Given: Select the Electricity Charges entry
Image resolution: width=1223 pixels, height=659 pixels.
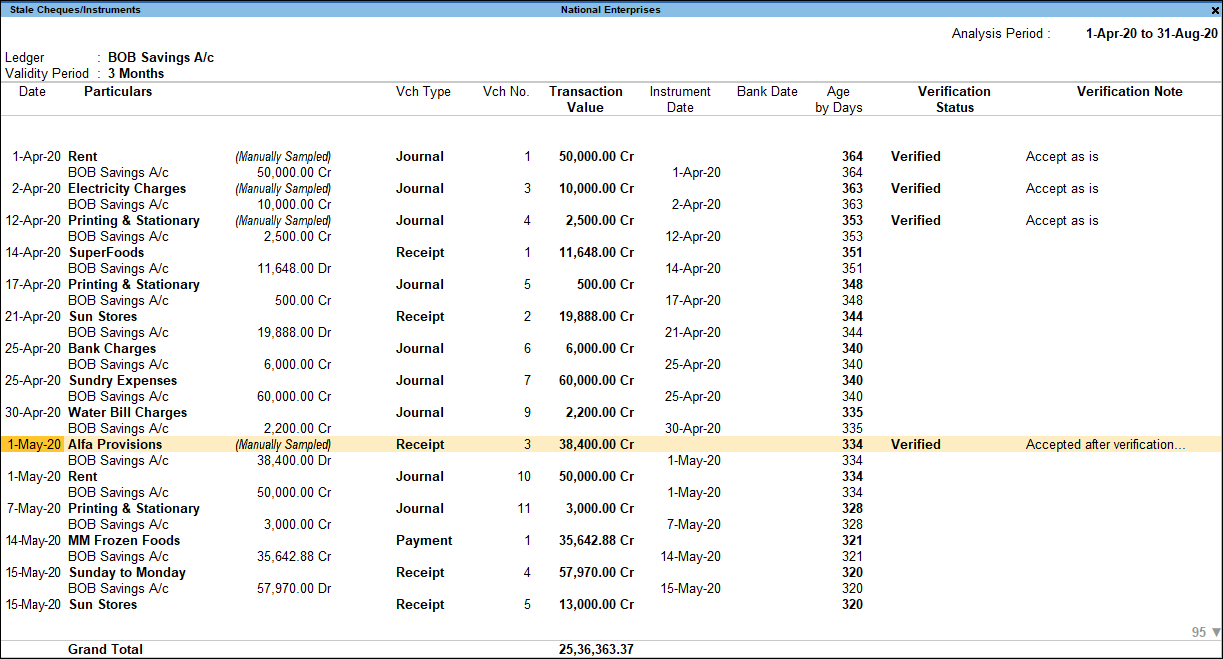Looking at the screenshot, I should coord(611,189).
